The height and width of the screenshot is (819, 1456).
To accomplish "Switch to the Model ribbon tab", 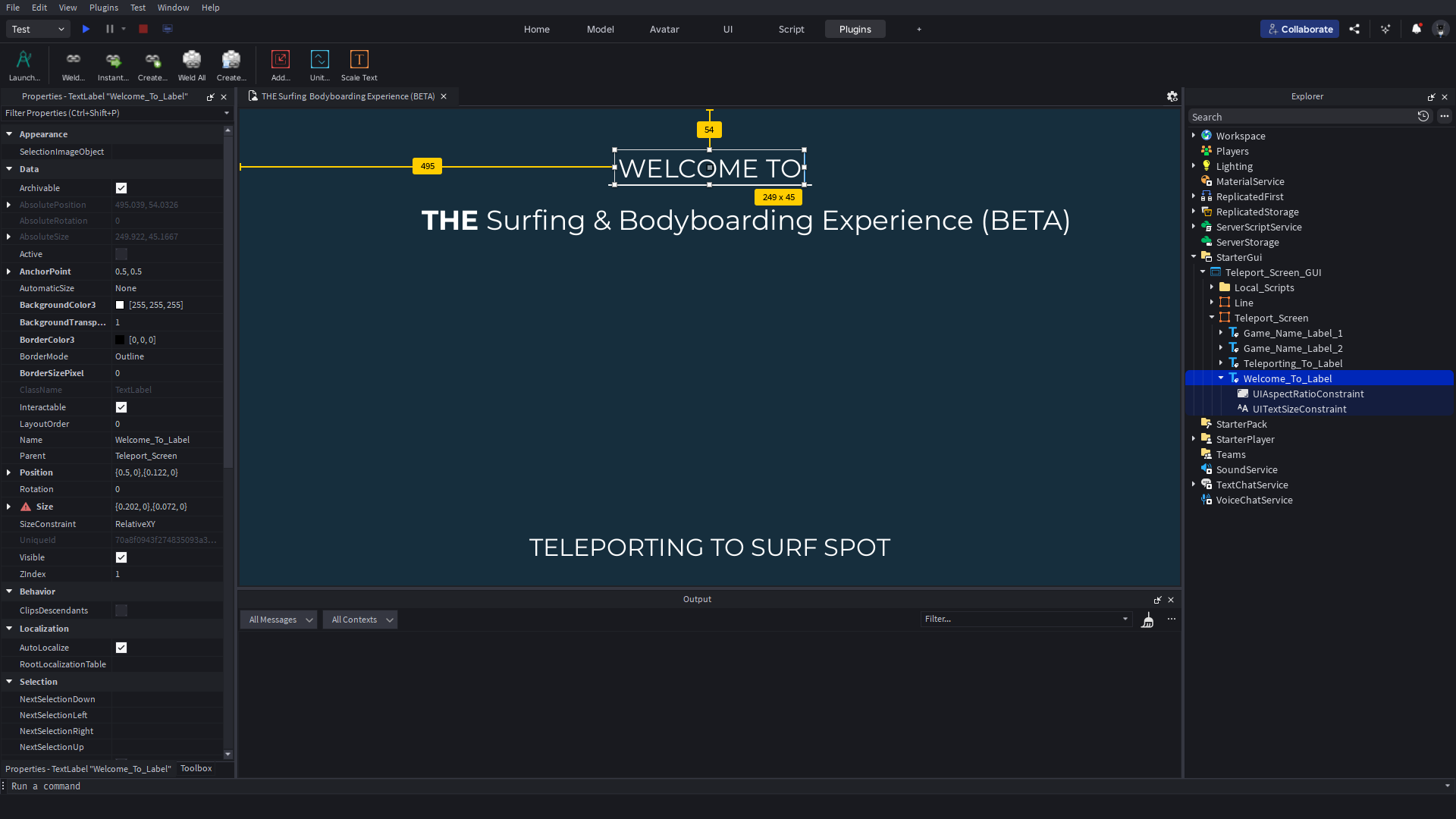I will tap(601, 29).
